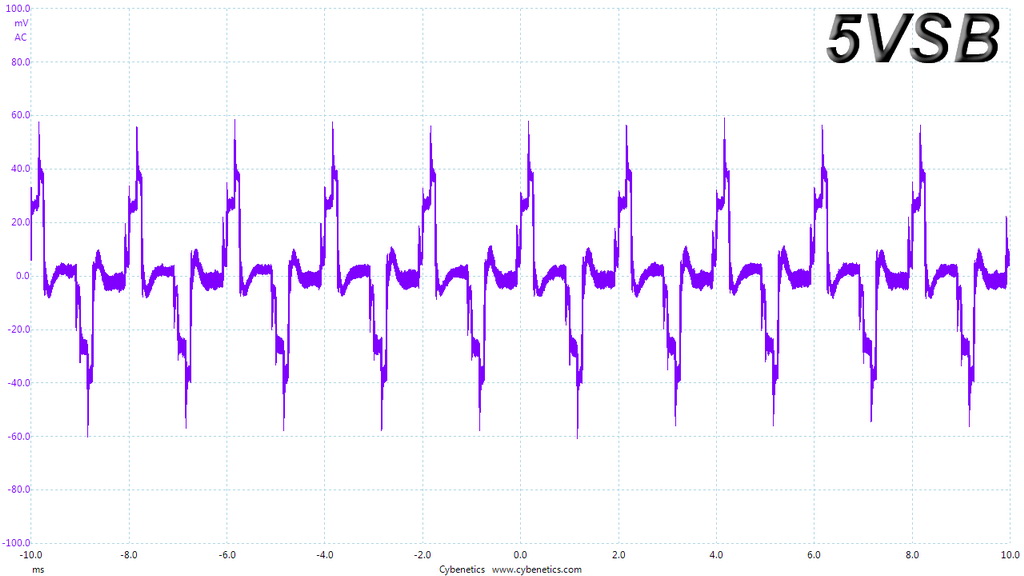Click the 6.0 X-axis value
The height and width of the screenshot is (576, 1024).
tap(814, 555)
